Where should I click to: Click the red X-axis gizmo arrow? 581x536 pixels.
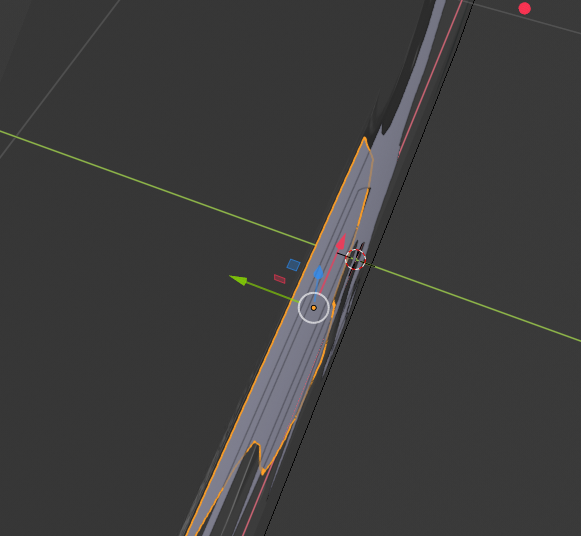coord(341,242)
